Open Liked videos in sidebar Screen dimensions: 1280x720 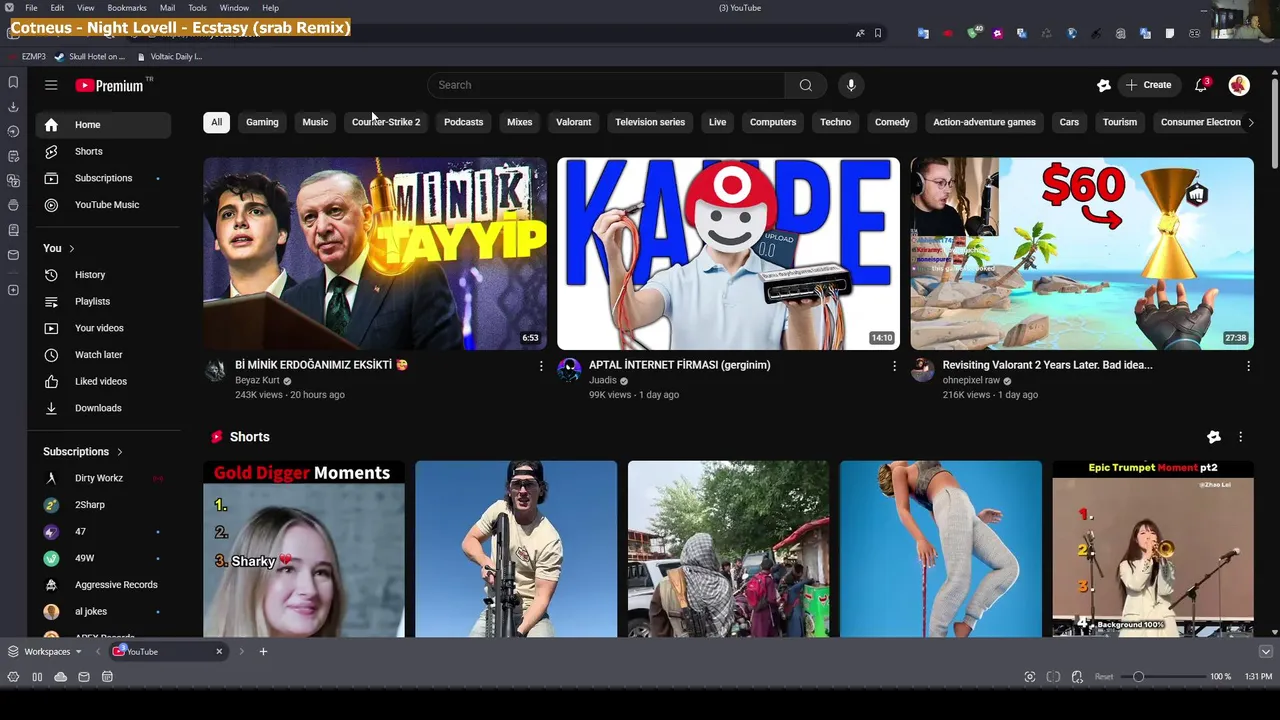coord(104,381)
